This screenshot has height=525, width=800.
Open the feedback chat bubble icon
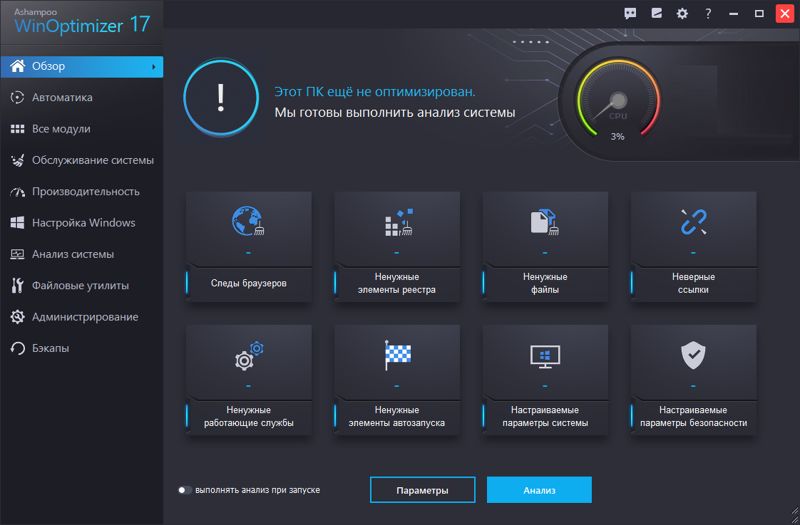coord(630,14)
